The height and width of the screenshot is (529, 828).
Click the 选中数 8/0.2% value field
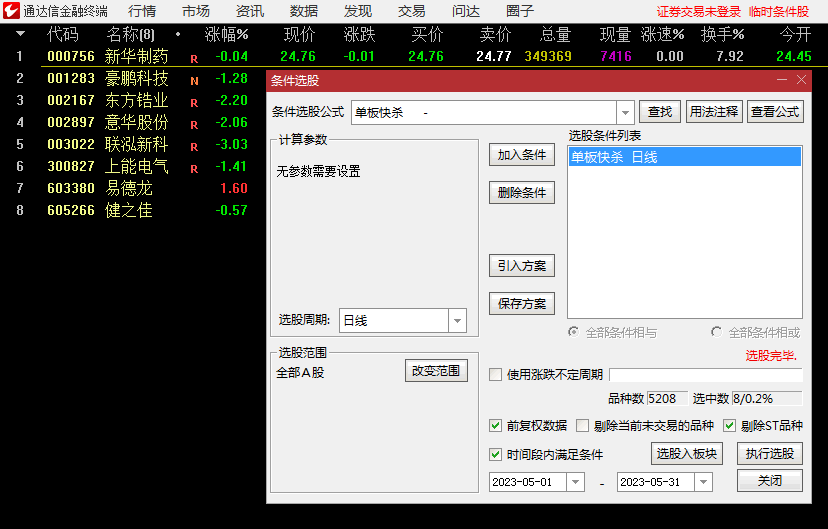767,399
